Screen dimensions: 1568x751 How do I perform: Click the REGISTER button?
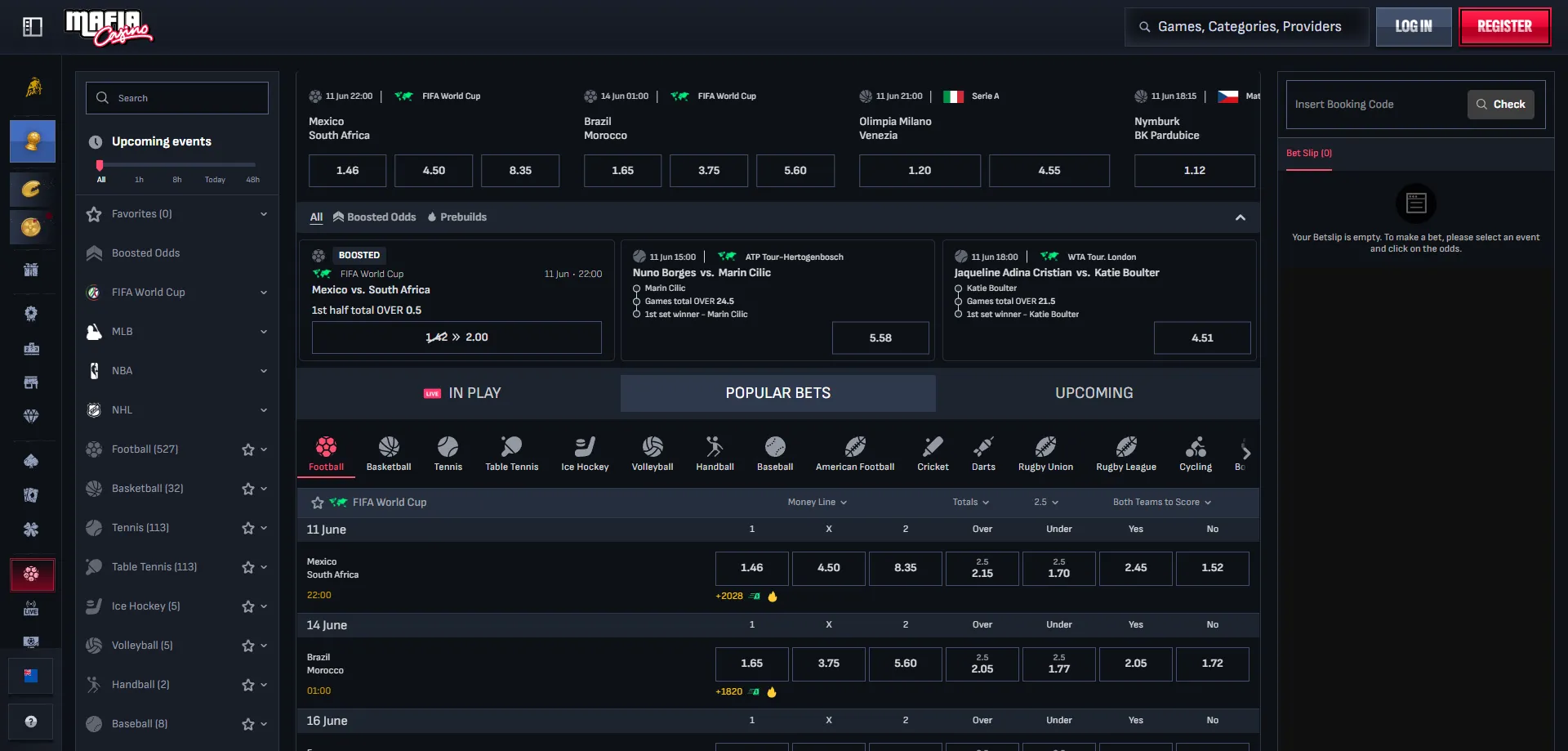(x=1504, y=27)
